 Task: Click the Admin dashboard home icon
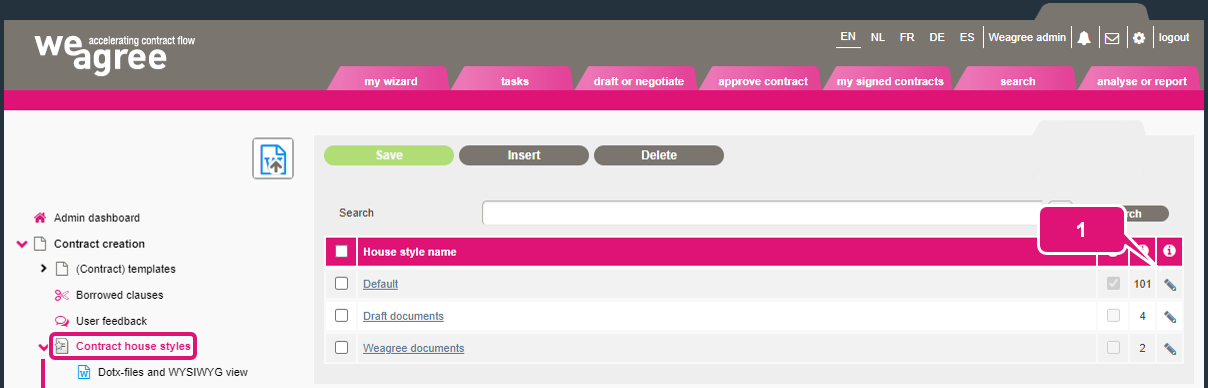[40, 217]
